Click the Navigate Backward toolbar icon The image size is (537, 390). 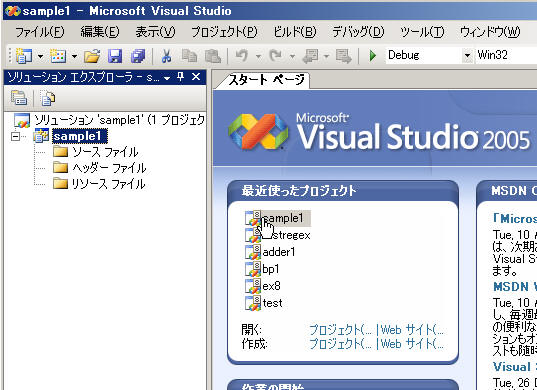[x=310, y=56]
